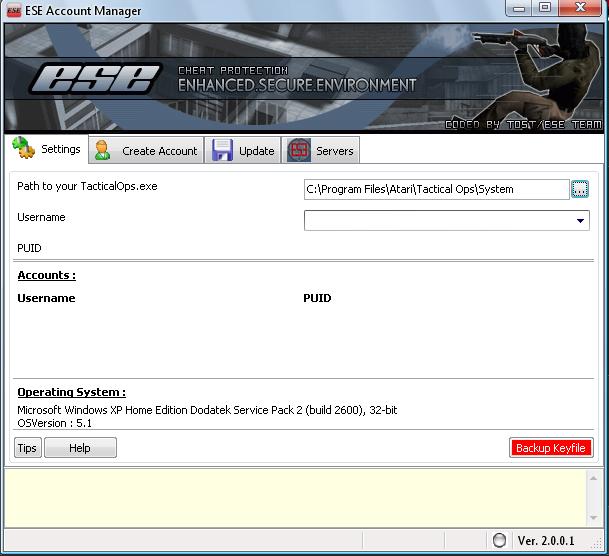Click the Microsoft Windows XP Home Edition line
This screenshot has height=556, width=609.
tap(207, 410)
